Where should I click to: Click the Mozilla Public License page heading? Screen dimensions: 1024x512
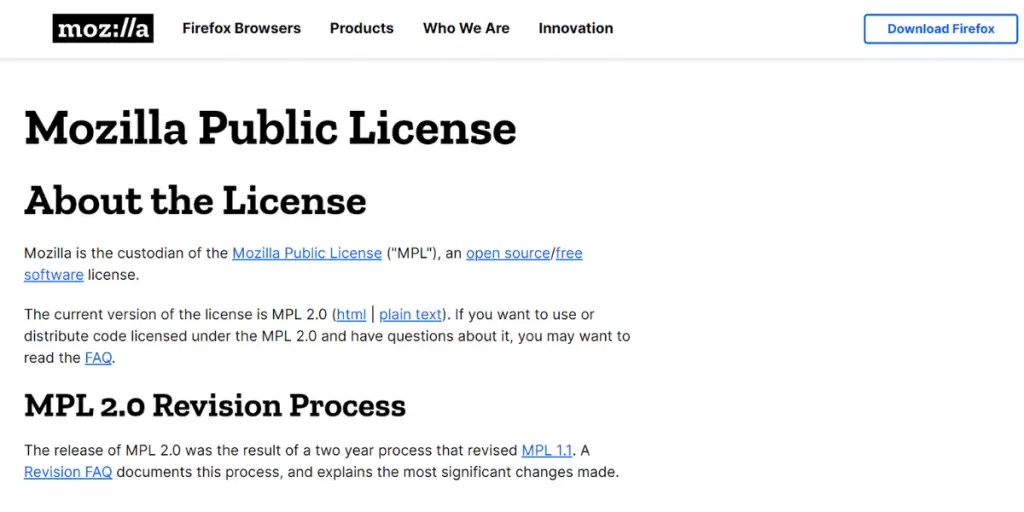coord(270,129)
